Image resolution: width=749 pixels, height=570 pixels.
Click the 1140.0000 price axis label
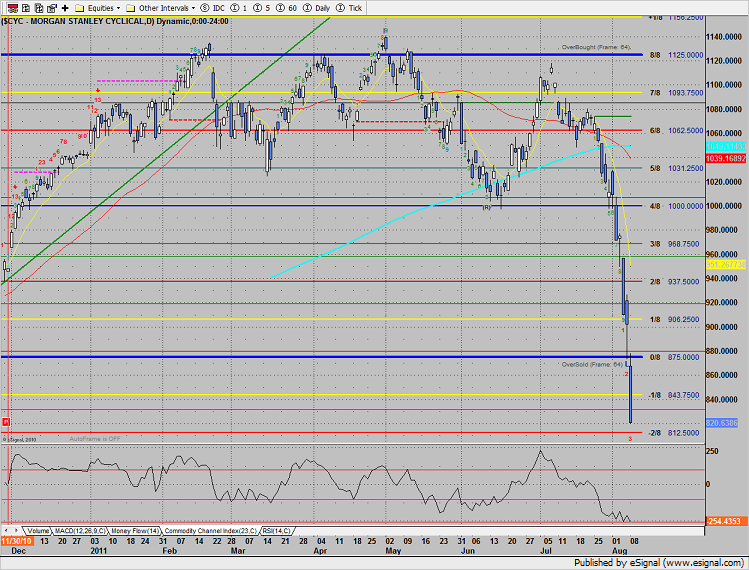tap(724, 36)
